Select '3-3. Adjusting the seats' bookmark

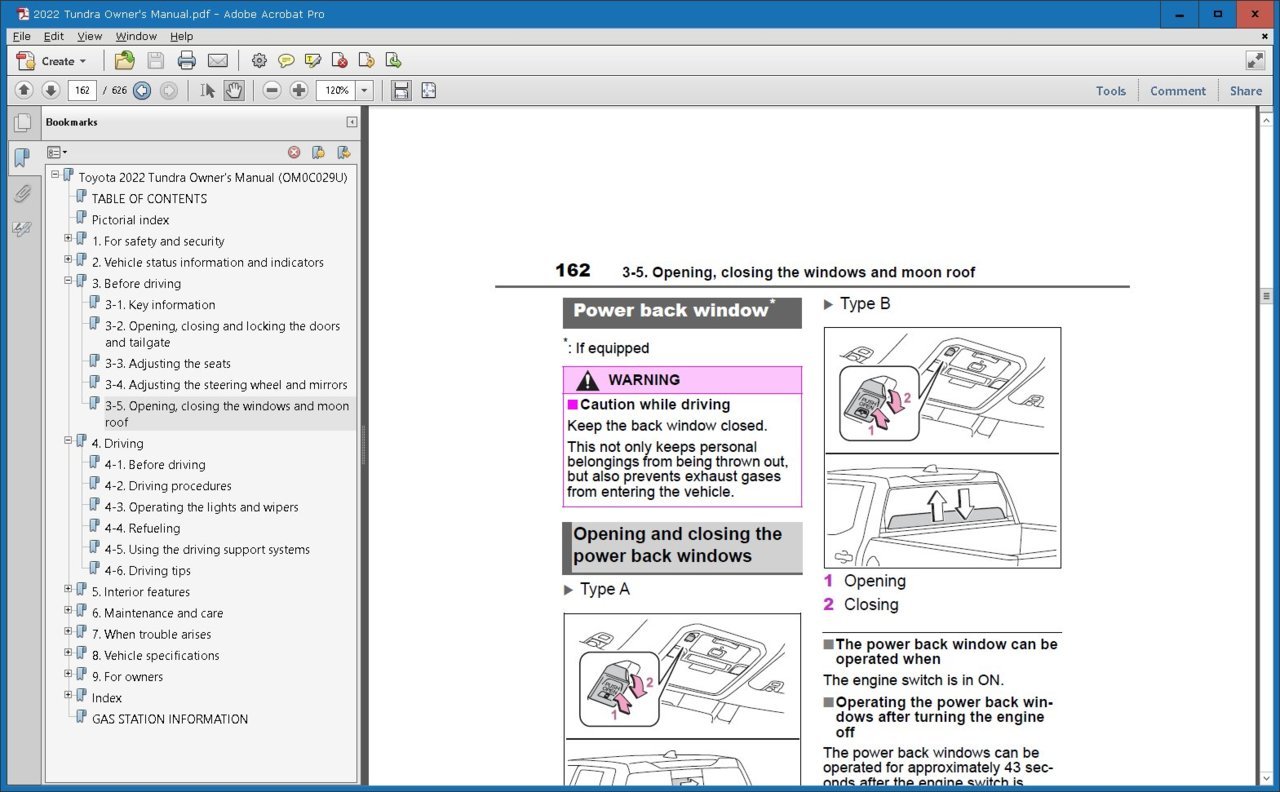[x=167, y=364]
